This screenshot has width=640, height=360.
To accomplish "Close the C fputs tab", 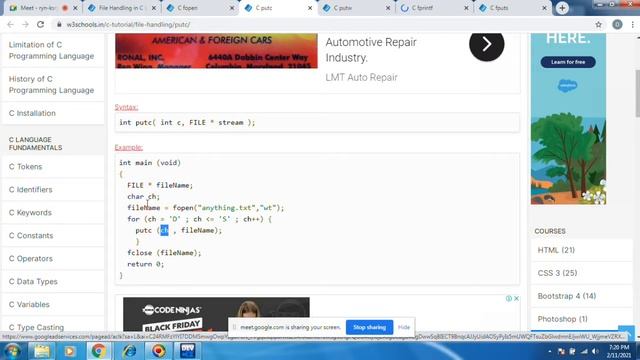I will (544, 8).
